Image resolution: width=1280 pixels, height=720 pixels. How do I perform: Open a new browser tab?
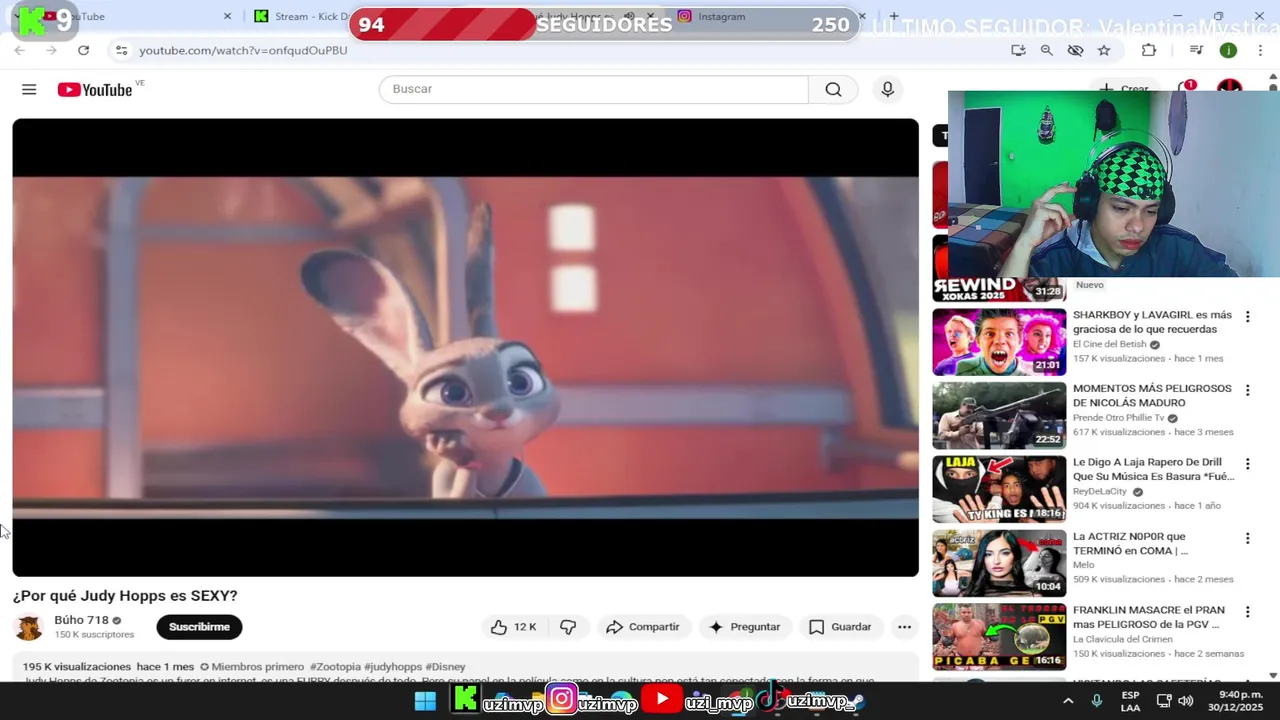point(894,16)
